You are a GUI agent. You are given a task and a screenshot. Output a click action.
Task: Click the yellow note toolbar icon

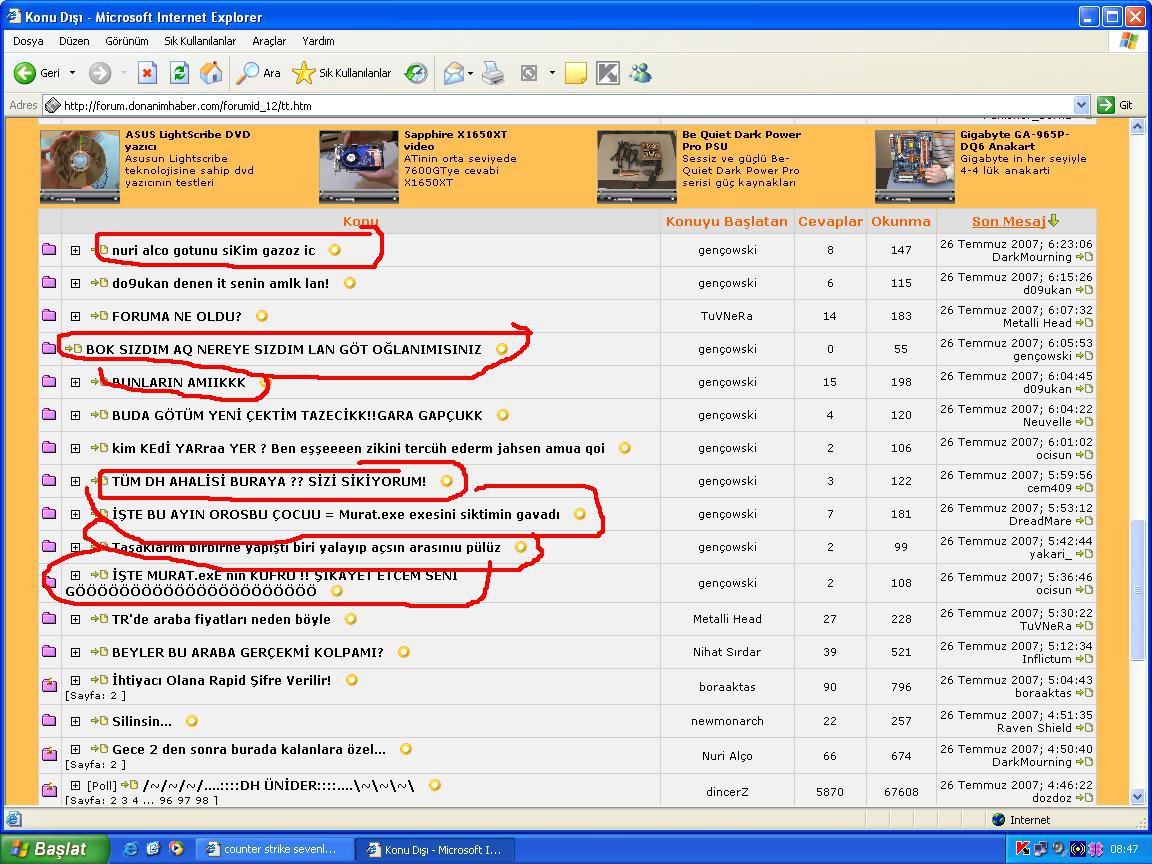point(575,73)
